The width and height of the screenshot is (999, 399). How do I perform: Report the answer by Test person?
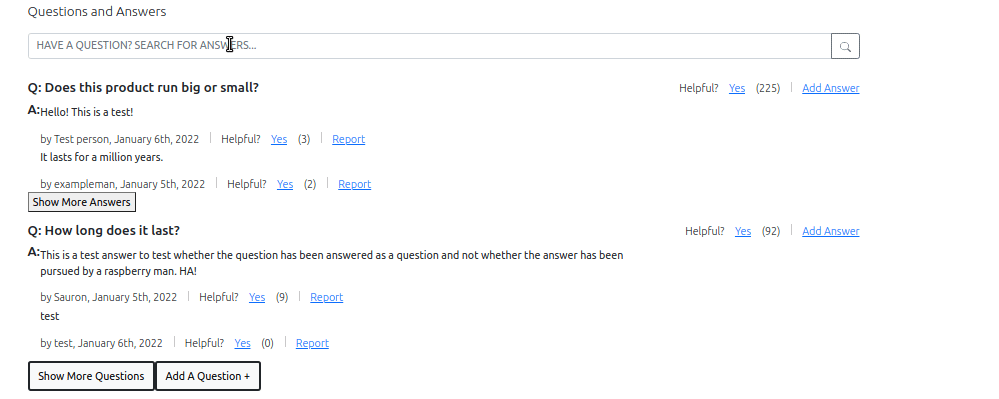(x=349, y=139)
